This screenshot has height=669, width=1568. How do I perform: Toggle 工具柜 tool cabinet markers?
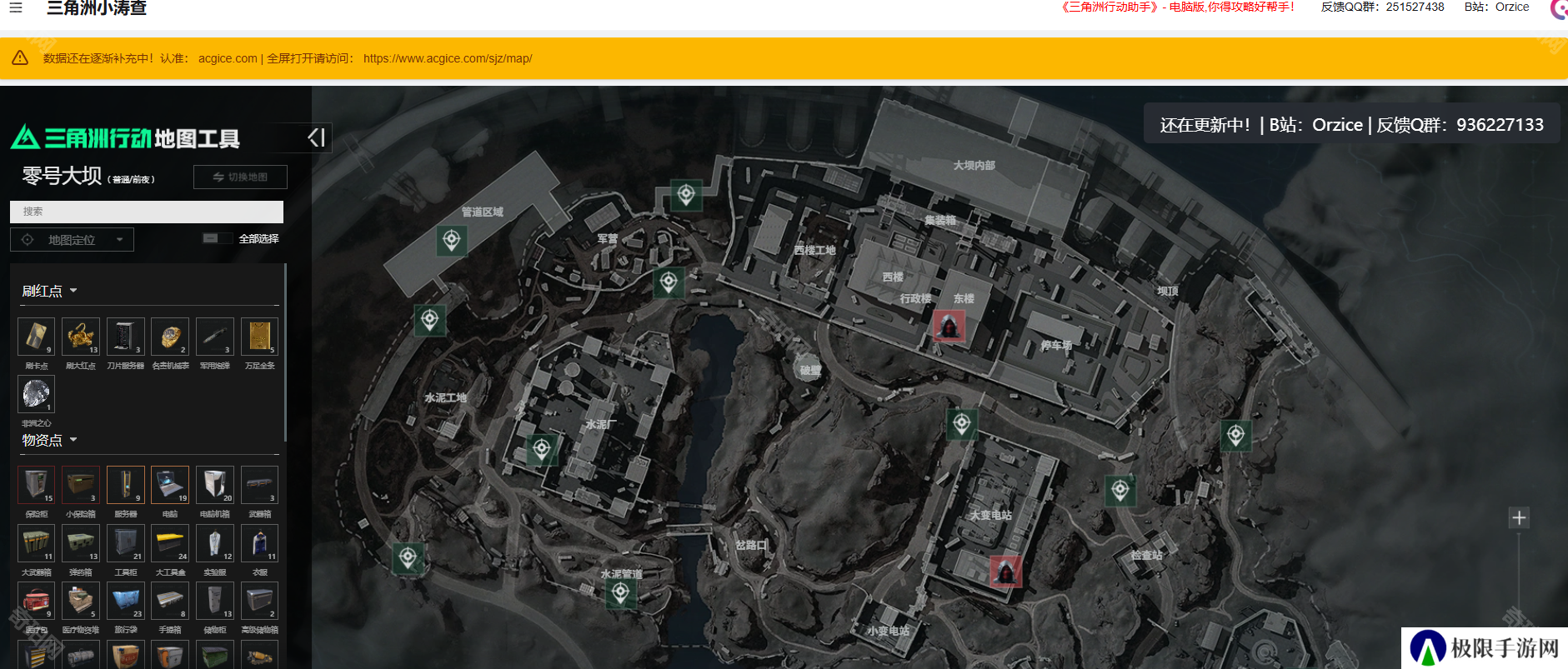(x=126, y=543)
